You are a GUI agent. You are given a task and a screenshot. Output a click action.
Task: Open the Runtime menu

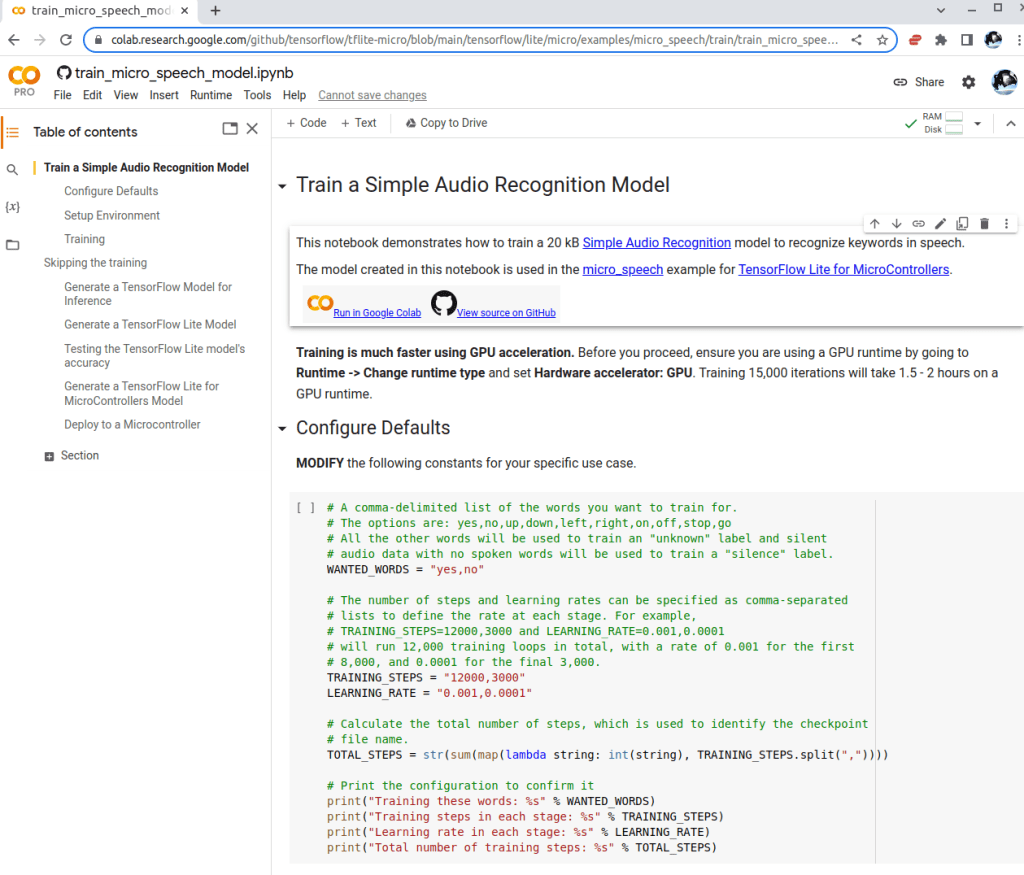click(x=210, y=95)
